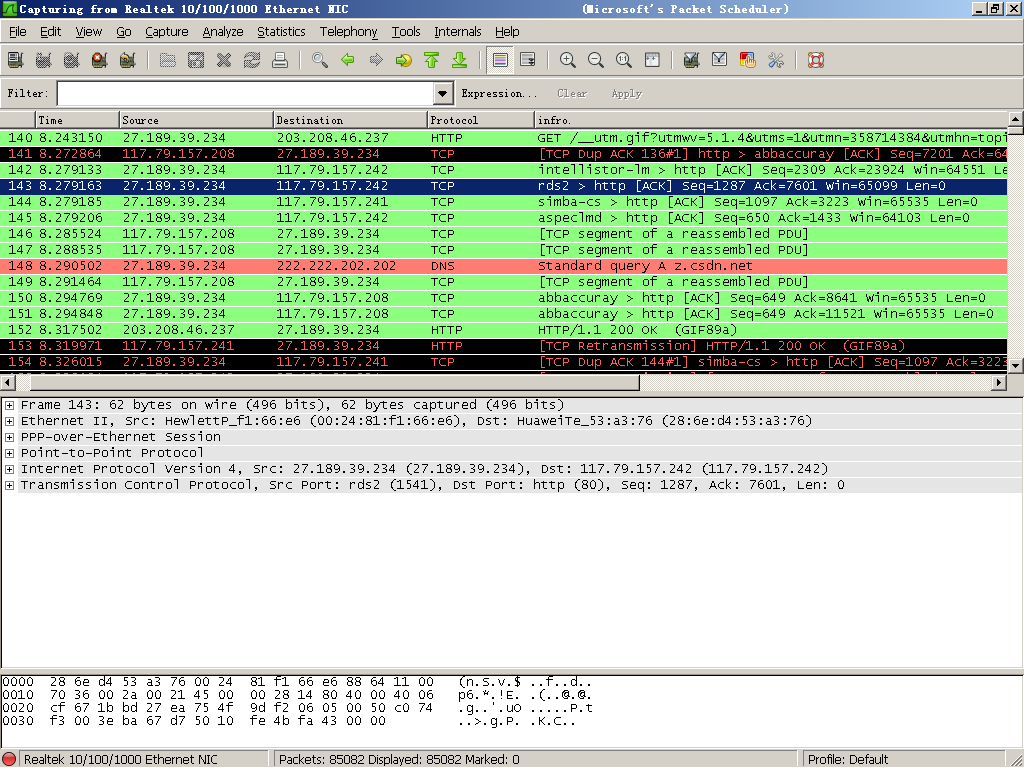Click the find packet magnifier icon

320,61
